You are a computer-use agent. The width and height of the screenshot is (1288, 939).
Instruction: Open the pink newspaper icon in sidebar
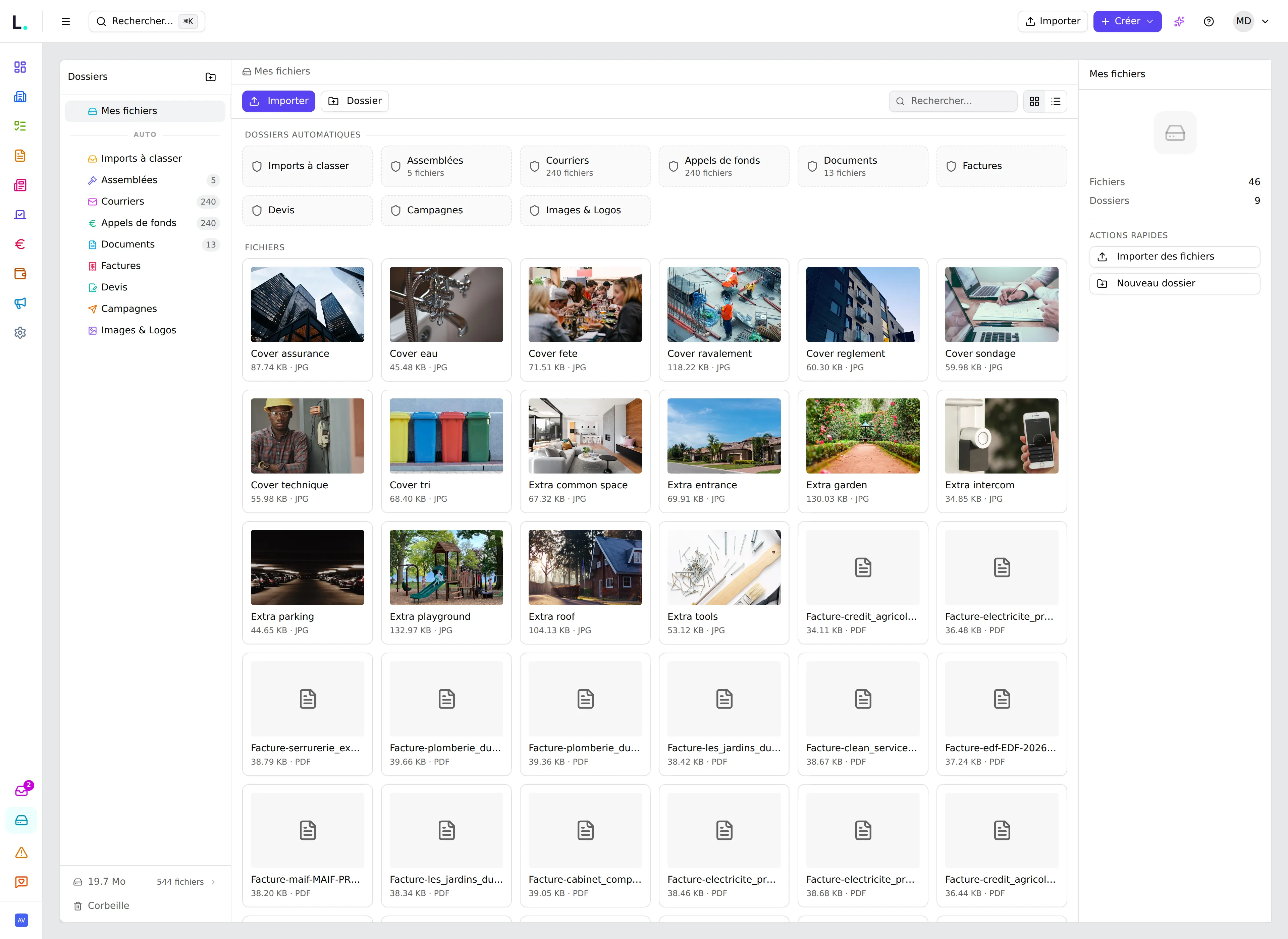click(20, 185)
